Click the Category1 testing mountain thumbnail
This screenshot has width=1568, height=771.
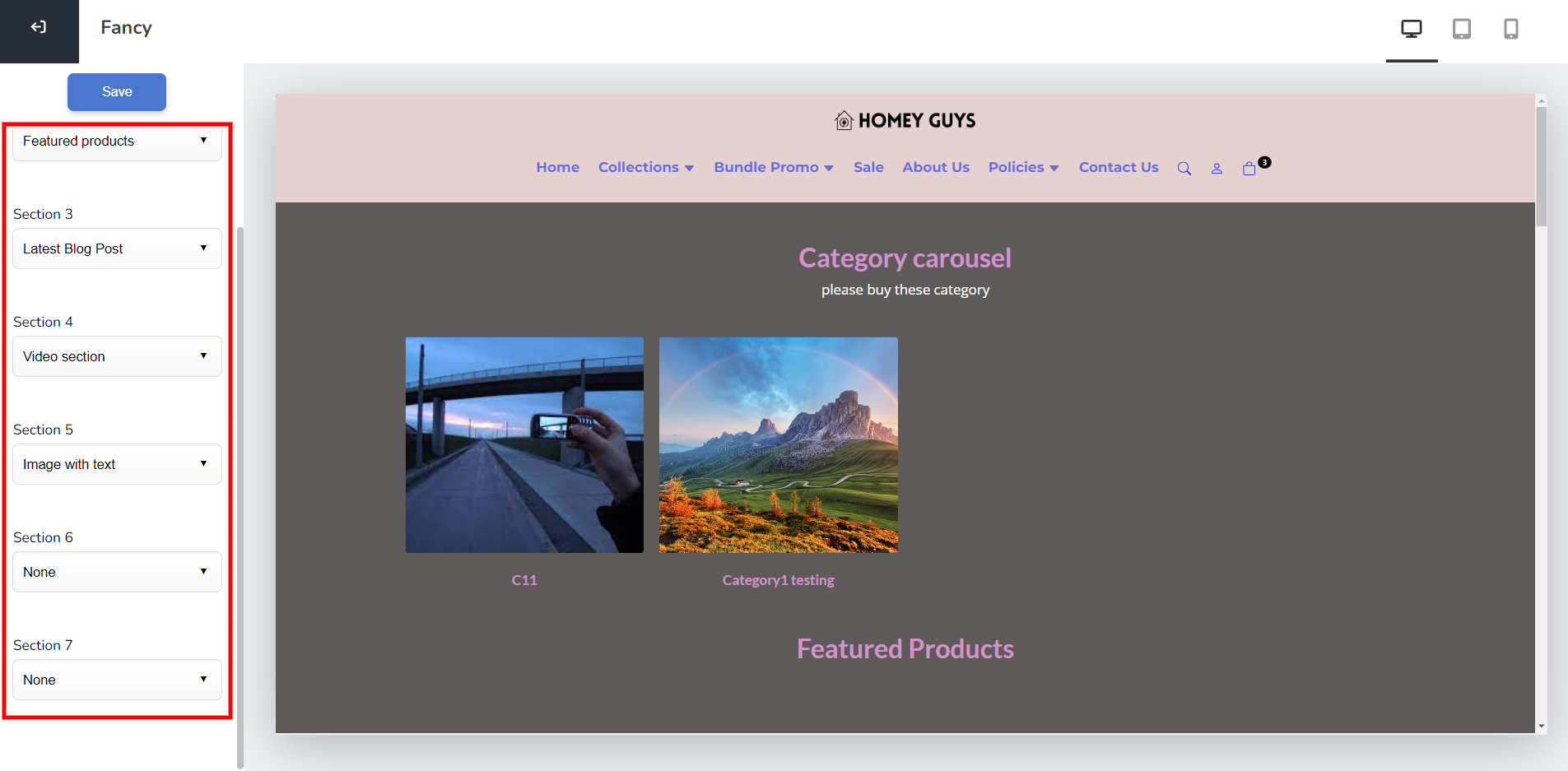pyautogui.click(x=779, y=445)
